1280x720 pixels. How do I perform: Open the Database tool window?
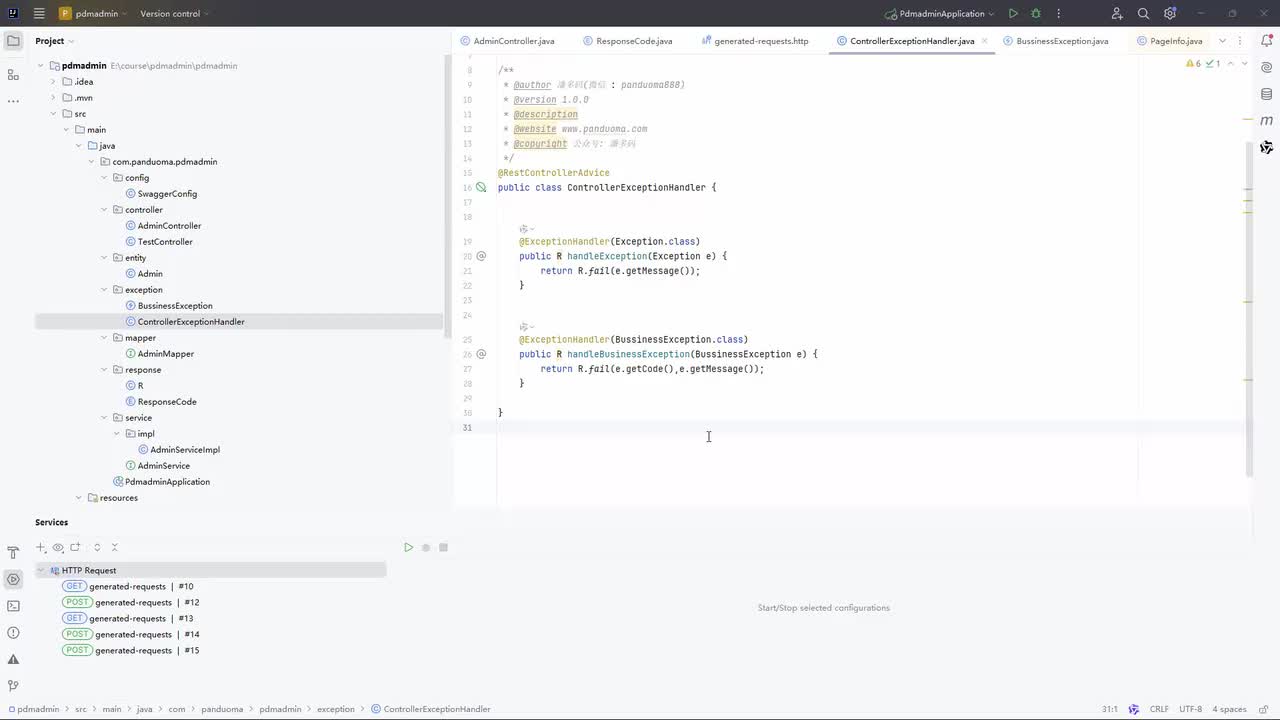1267,94
